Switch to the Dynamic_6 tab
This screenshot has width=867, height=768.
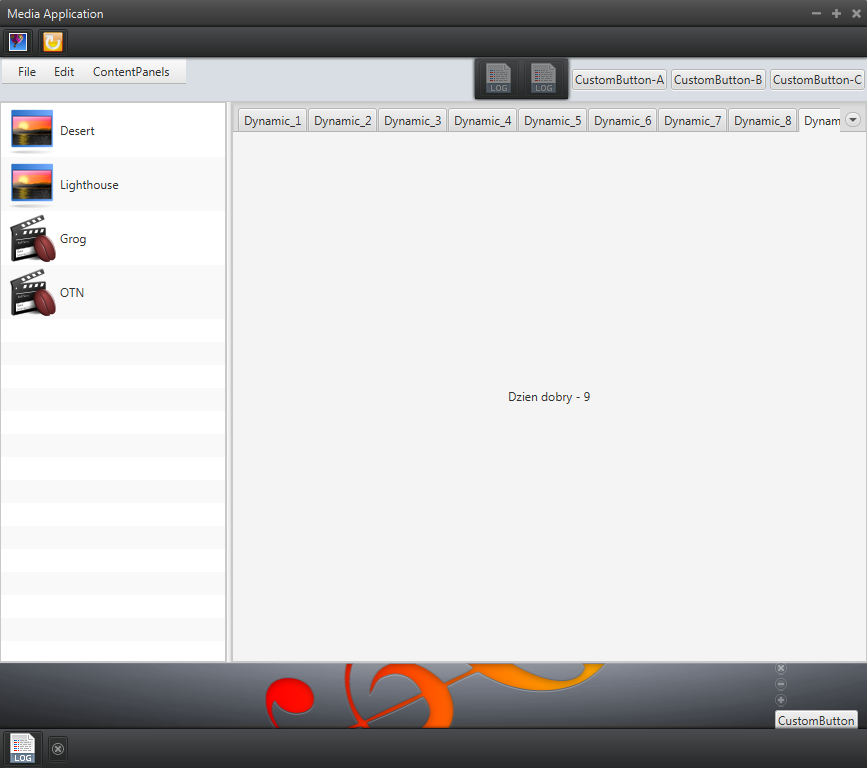pos(623,121)
